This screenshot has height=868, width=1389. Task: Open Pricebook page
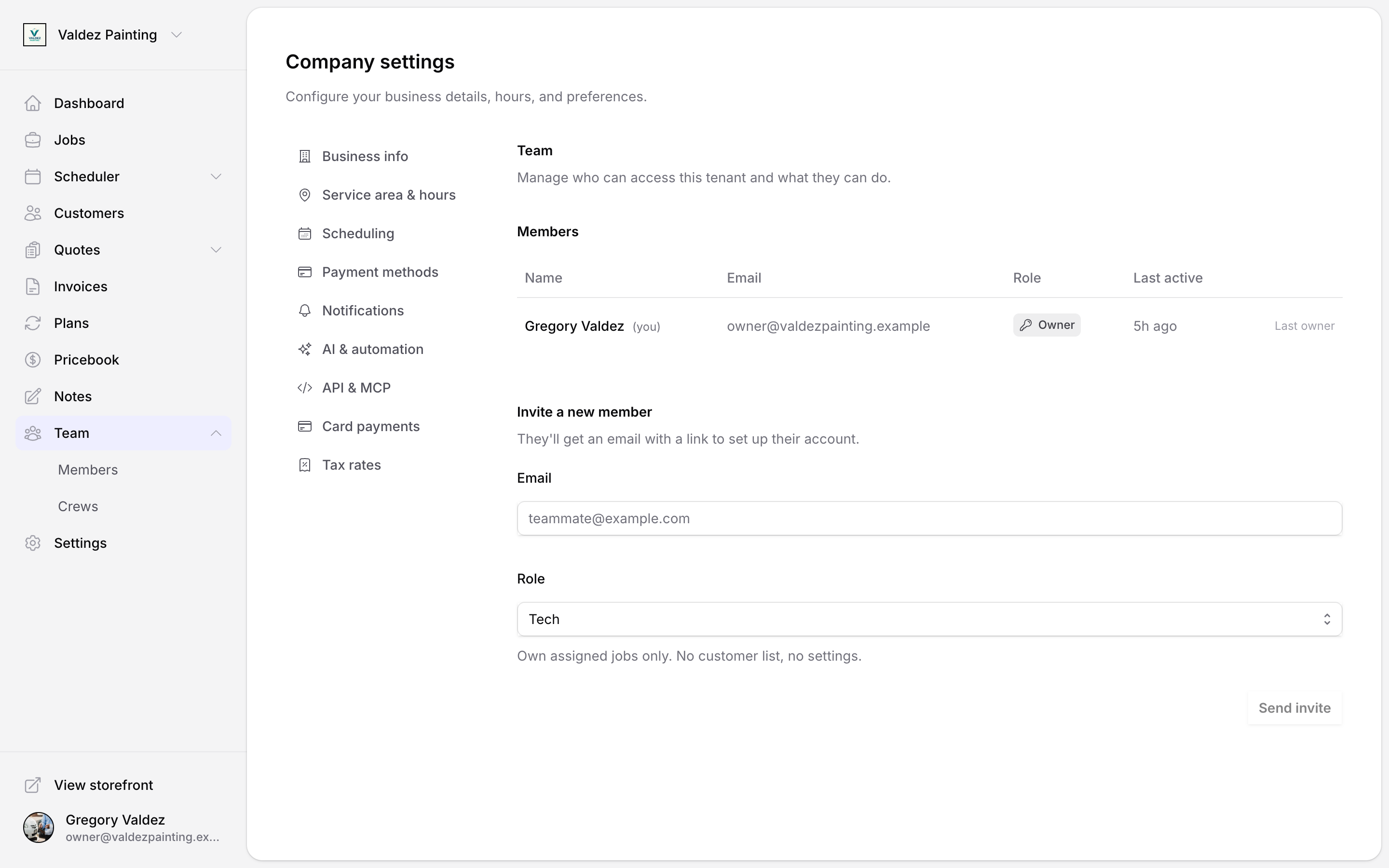[123, 360]
